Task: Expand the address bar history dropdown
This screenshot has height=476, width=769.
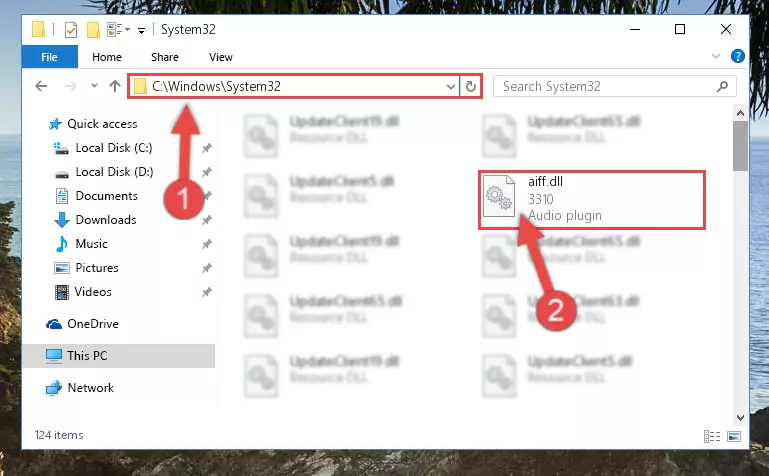Action: 451,87
